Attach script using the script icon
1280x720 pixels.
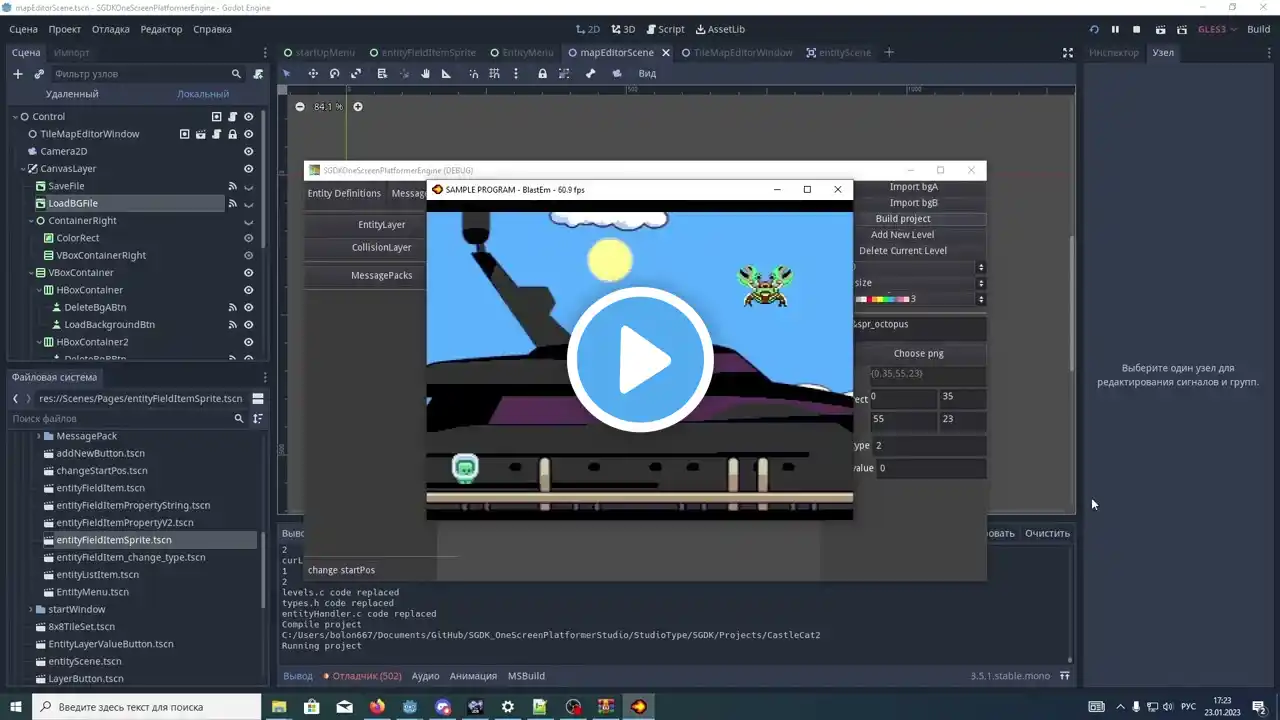point(258,74)
